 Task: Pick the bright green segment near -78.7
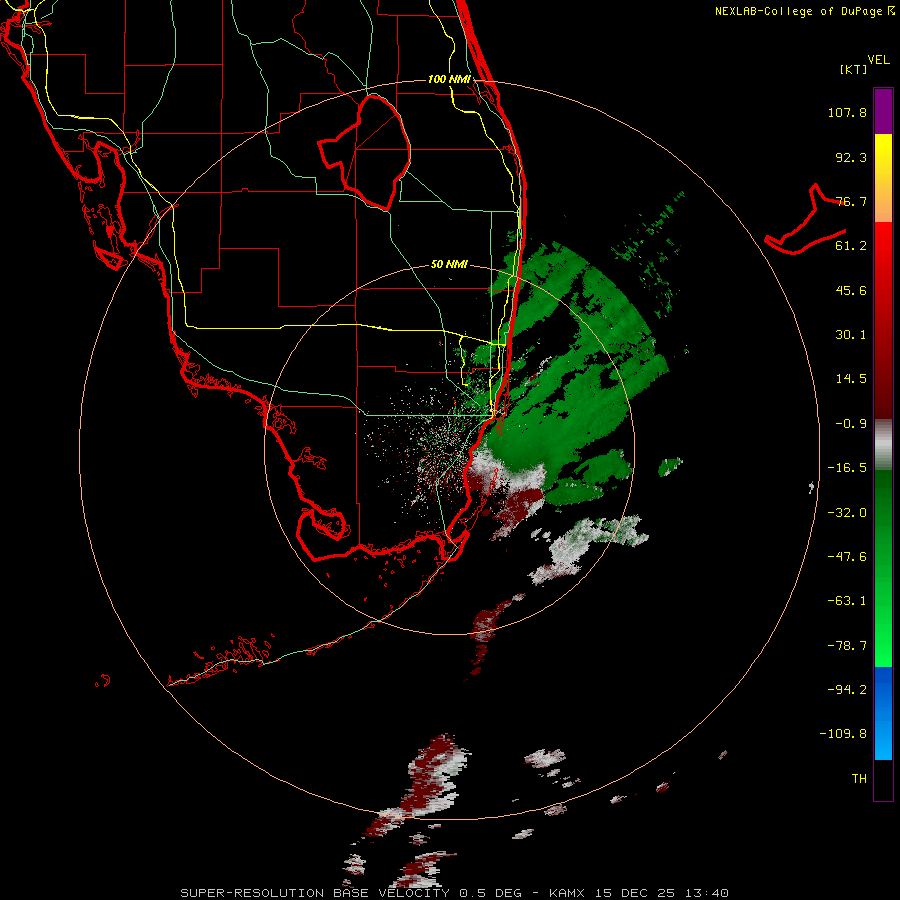tap(883, 646)
